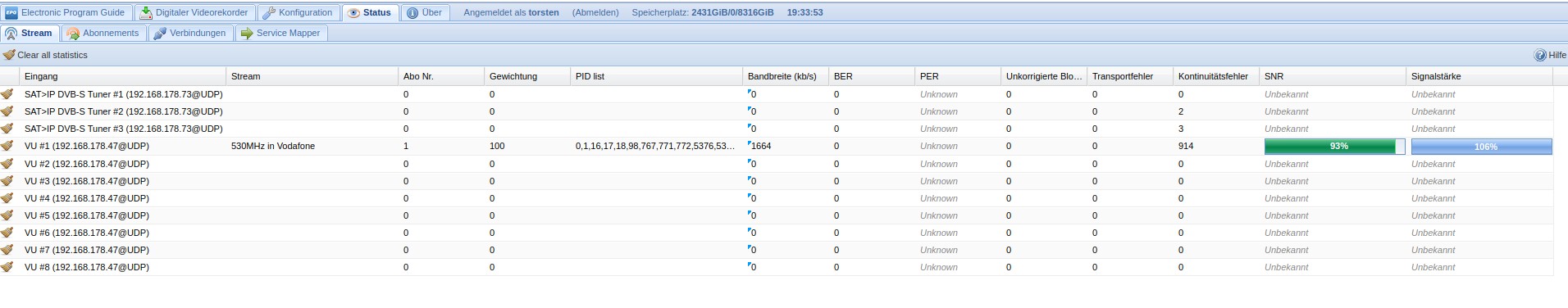Click the Service Mapper arrow icon
Viewport: 1568px width, 308px height.
click(x=247, y=34)
